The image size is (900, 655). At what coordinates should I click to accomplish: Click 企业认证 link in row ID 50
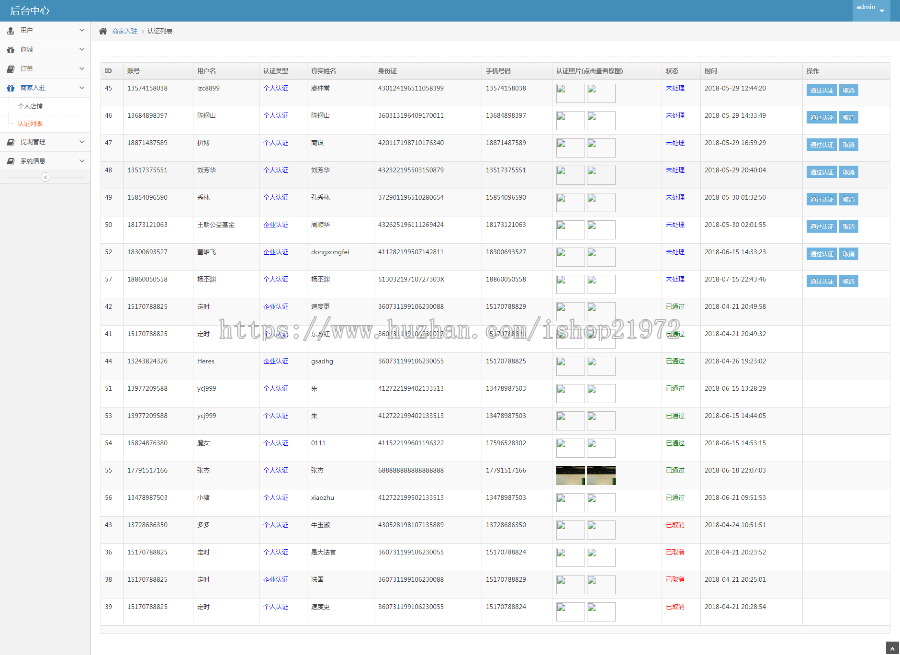(275, 225)
